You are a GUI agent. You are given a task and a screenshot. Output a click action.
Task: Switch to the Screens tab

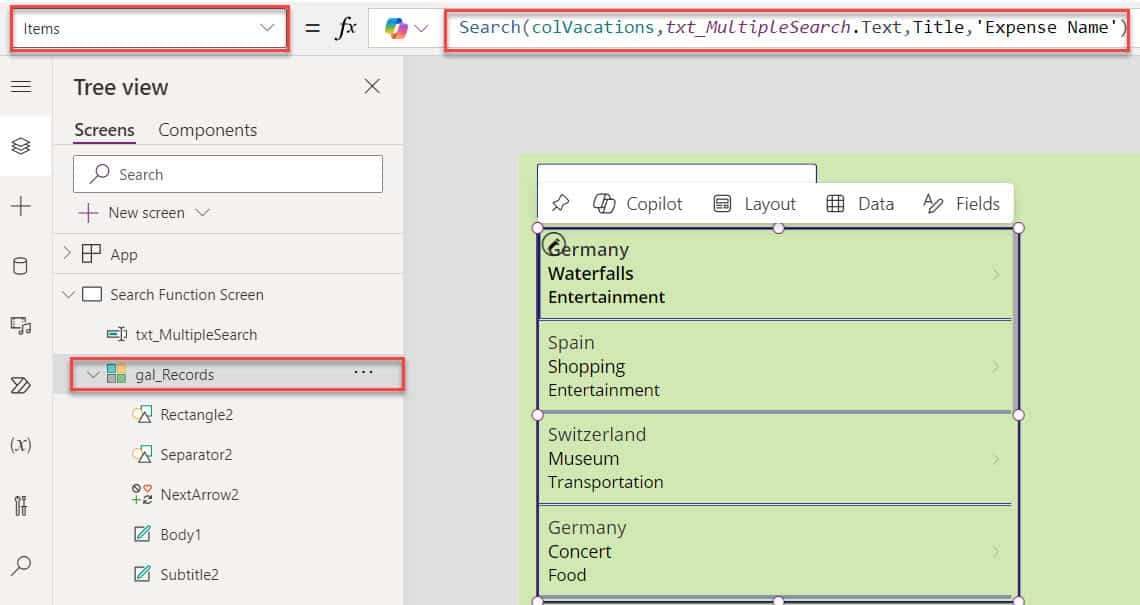tap(104, 130)
